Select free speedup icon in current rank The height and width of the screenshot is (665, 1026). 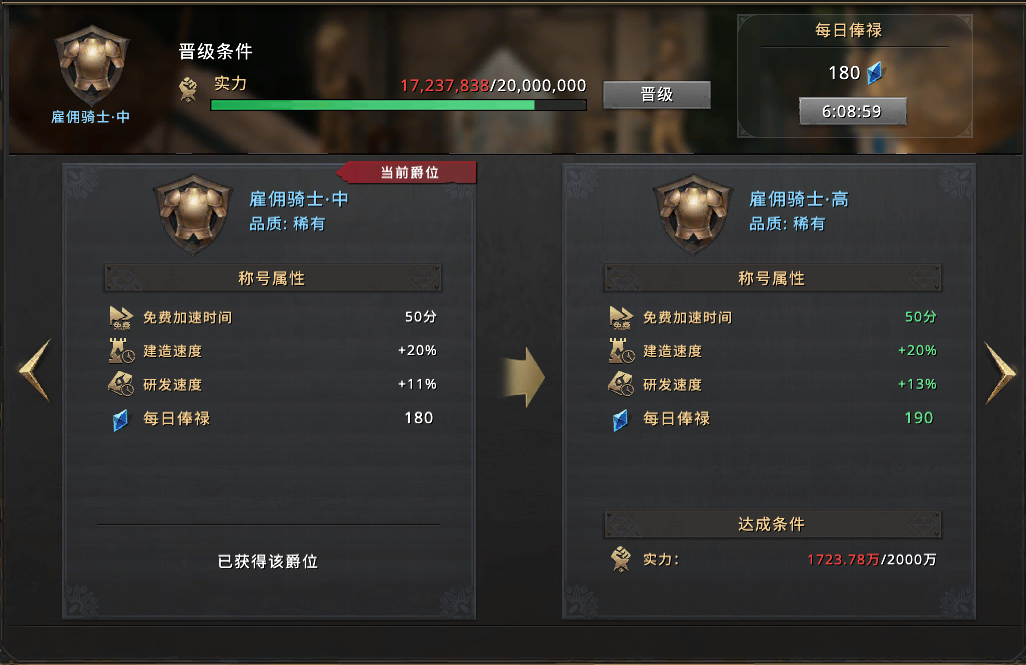[122, 317]
